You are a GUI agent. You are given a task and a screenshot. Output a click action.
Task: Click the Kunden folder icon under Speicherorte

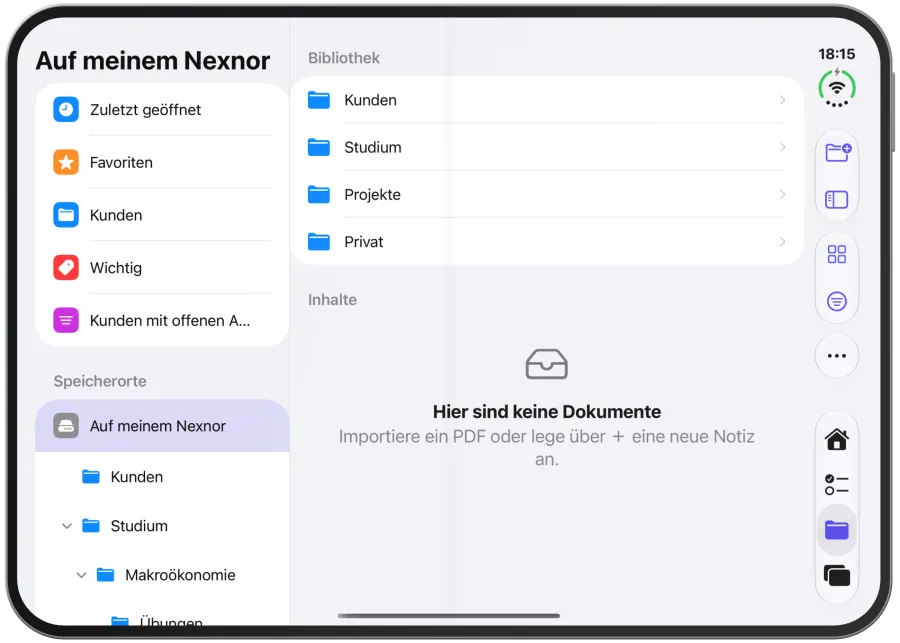click(x=91, y=477)
